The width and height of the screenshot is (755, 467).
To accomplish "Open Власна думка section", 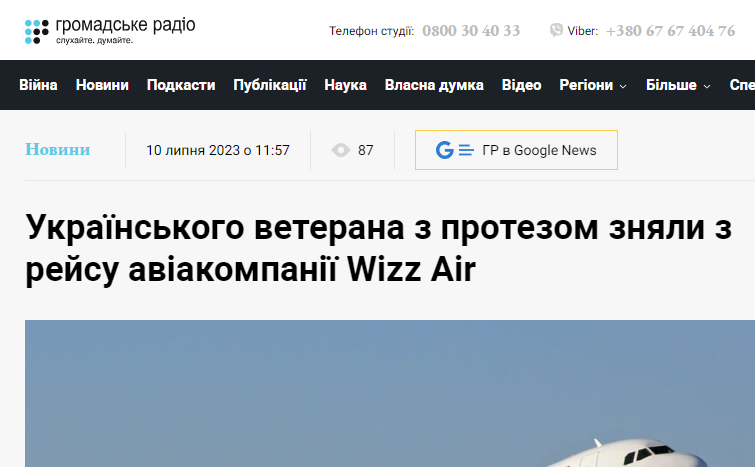I will coord(434,85).
